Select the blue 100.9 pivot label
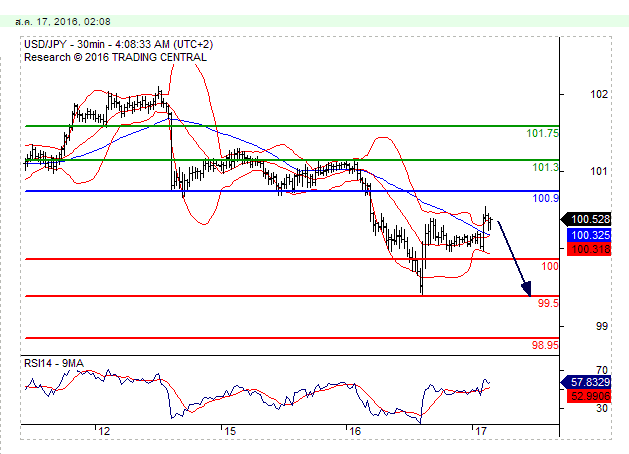629x454 pixels. pyautogui.click(x=545, y=198)
